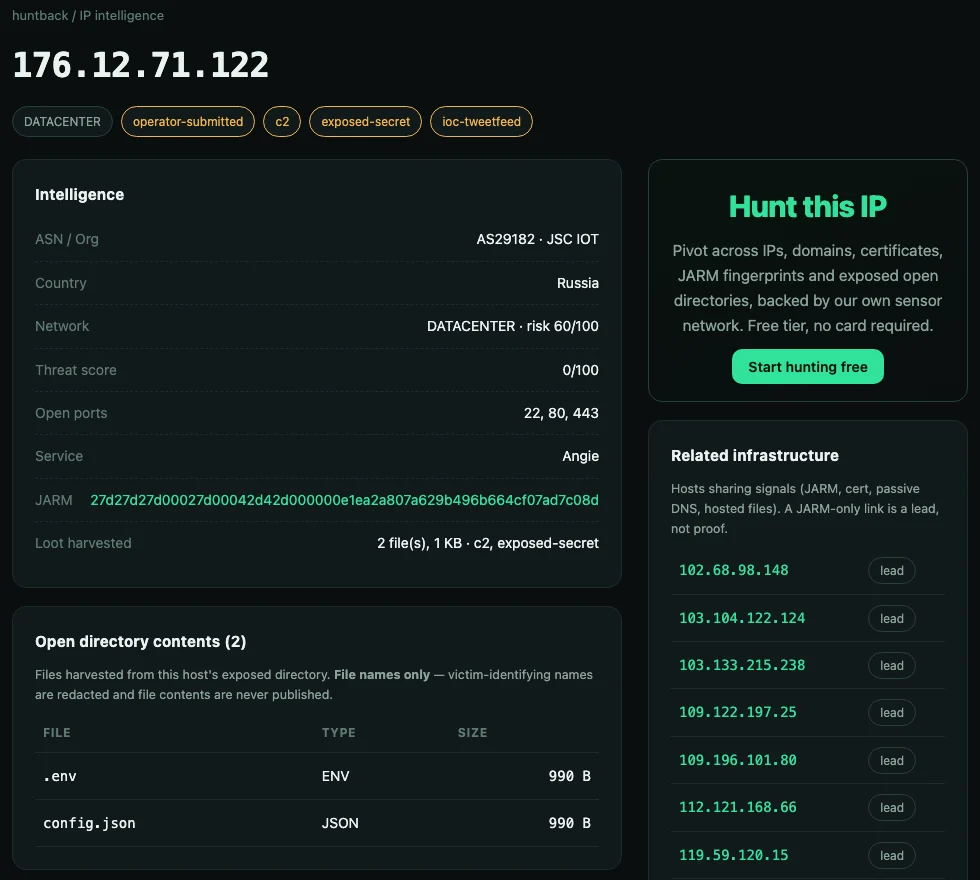Select the 0/100 threat score value
Viewport: 980px width, 880px height.
580,370
